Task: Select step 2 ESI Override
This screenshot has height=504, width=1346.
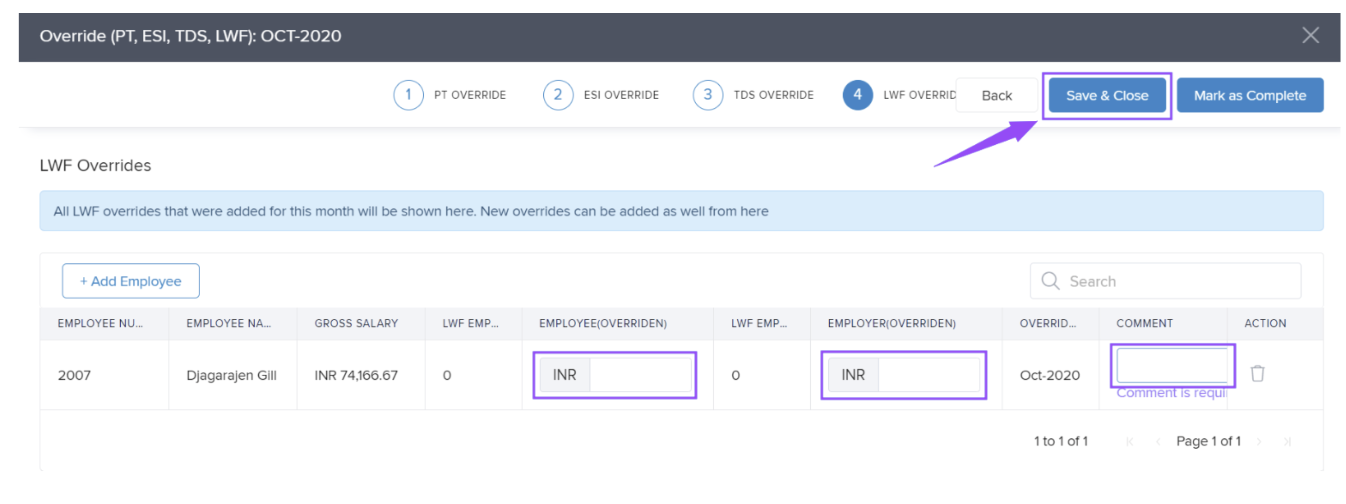Action: (558, 95)
